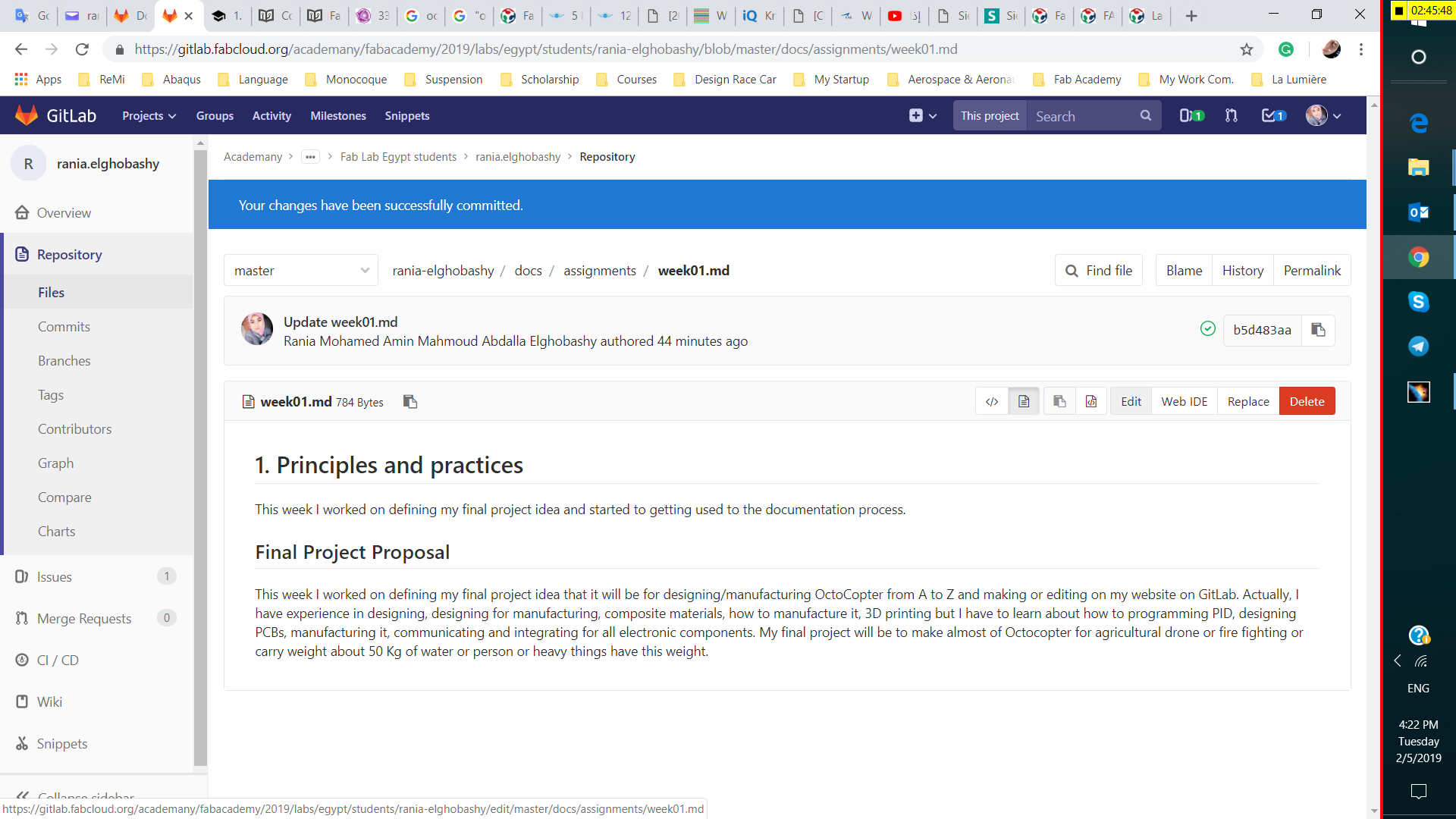Open the master branch dropdown
Image resolution: width=1456 pixels, height=819 pixels.
pos(301,271)
